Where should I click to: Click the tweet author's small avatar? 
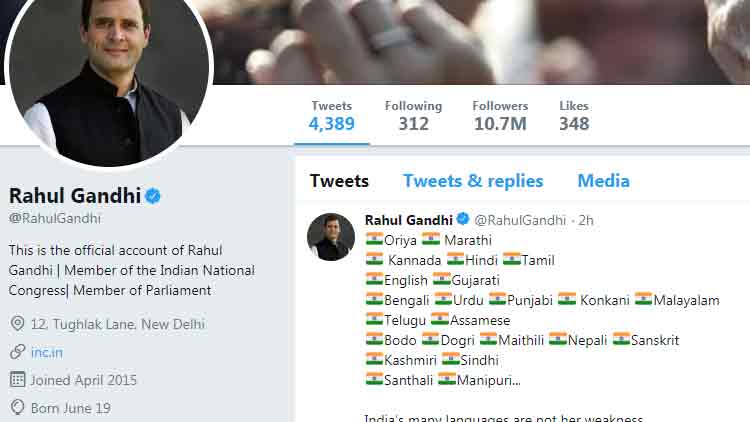click(330, 237)
